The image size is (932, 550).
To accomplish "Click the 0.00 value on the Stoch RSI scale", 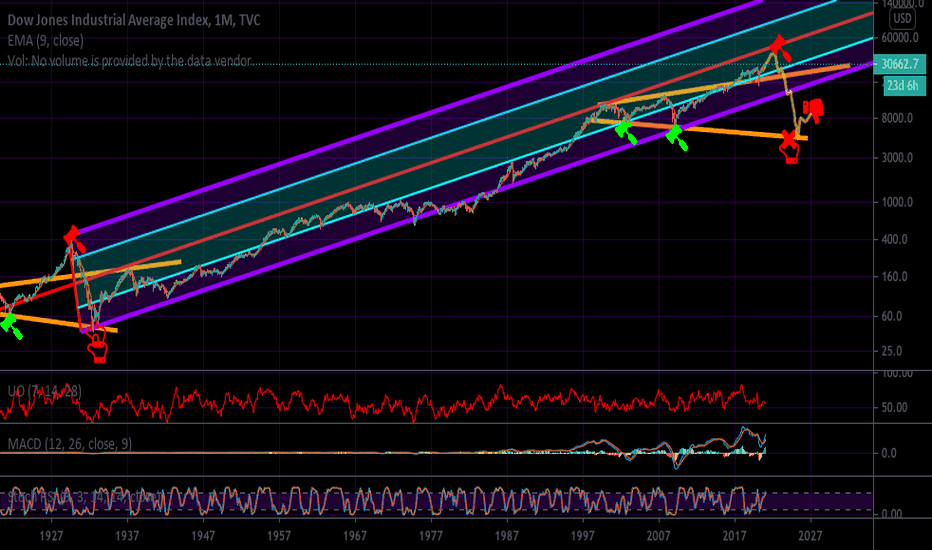I will 892,514.
